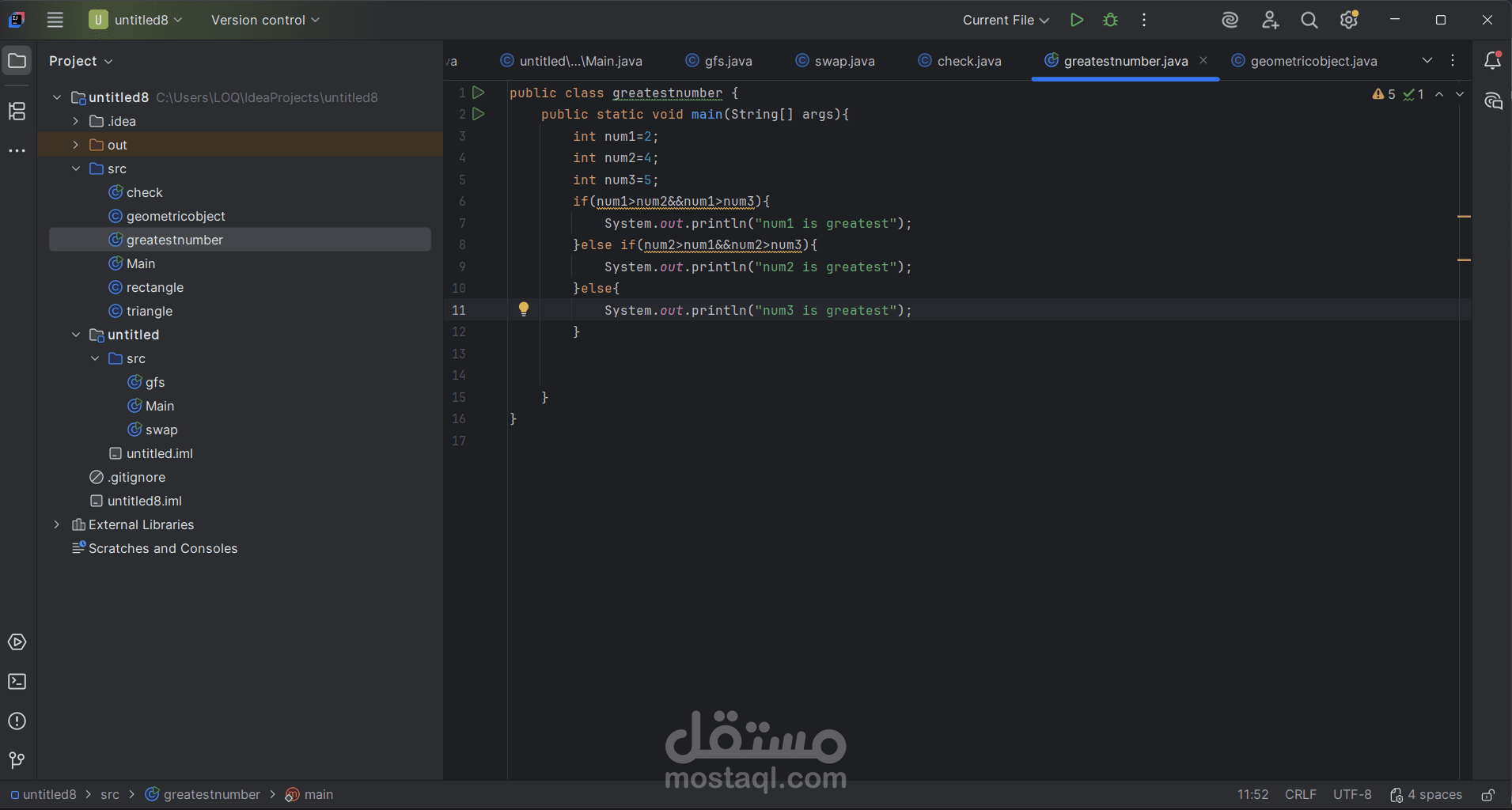Open the Terminal tool window
The image size is (1512, 810).
click(17, 682)
